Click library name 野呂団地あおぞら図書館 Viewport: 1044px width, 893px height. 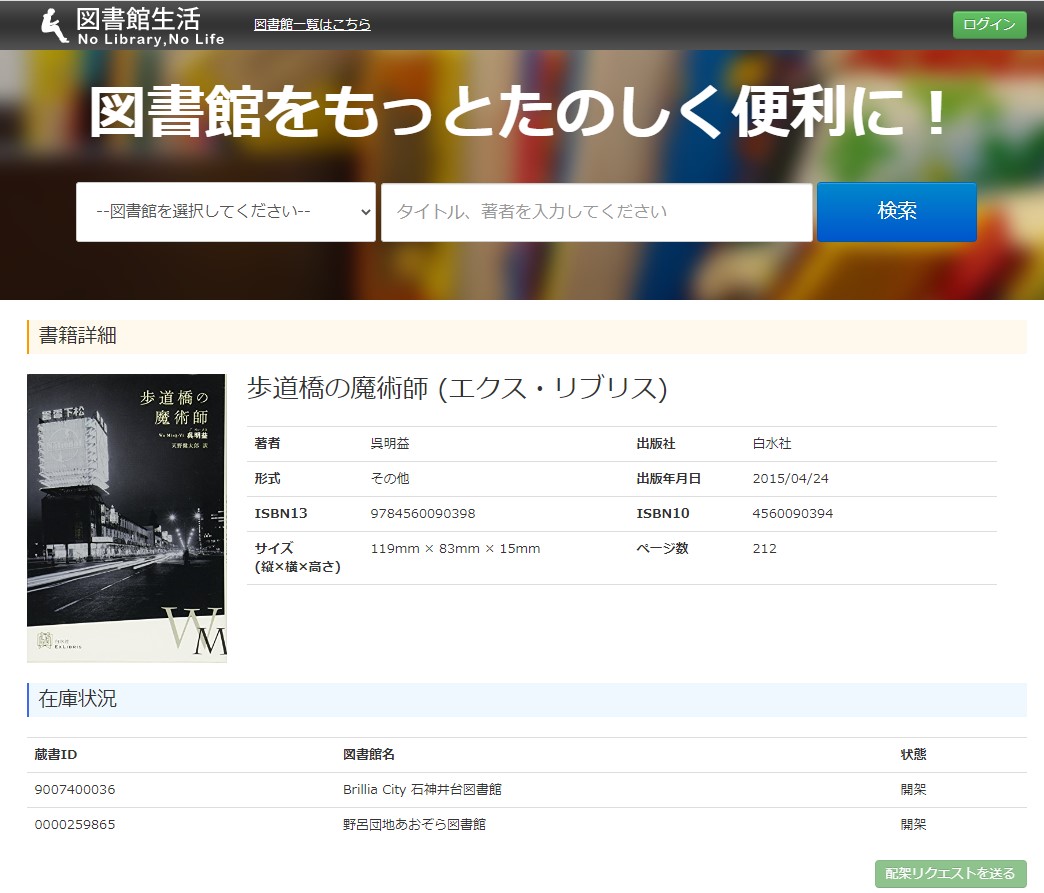pos(414,825)
